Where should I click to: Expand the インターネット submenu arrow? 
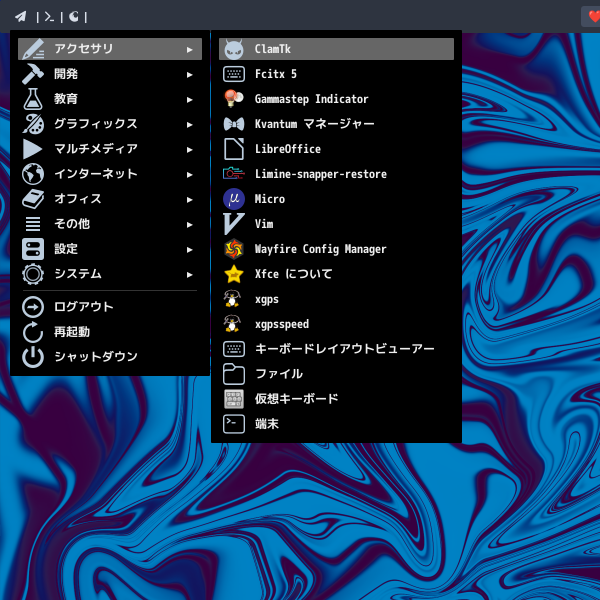point(189,174)
